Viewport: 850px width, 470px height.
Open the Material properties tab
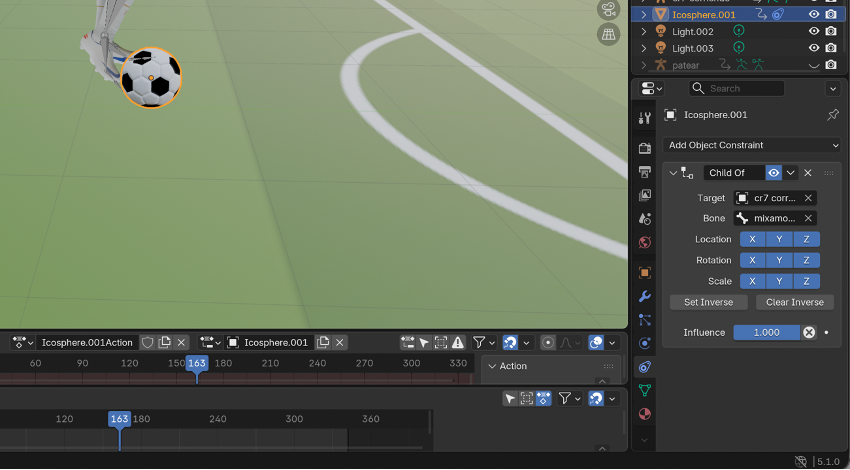pos(645,414)
